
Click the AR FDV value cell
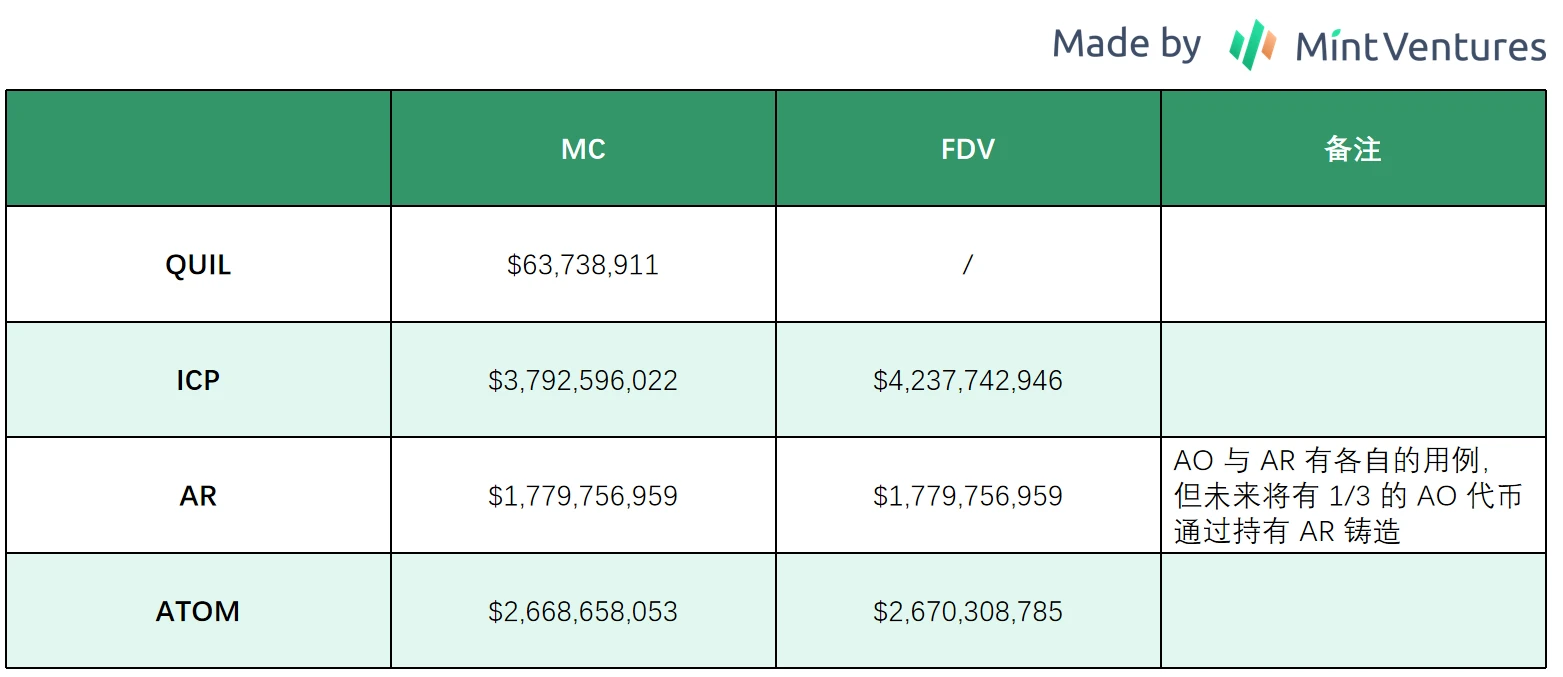[968, 496]
